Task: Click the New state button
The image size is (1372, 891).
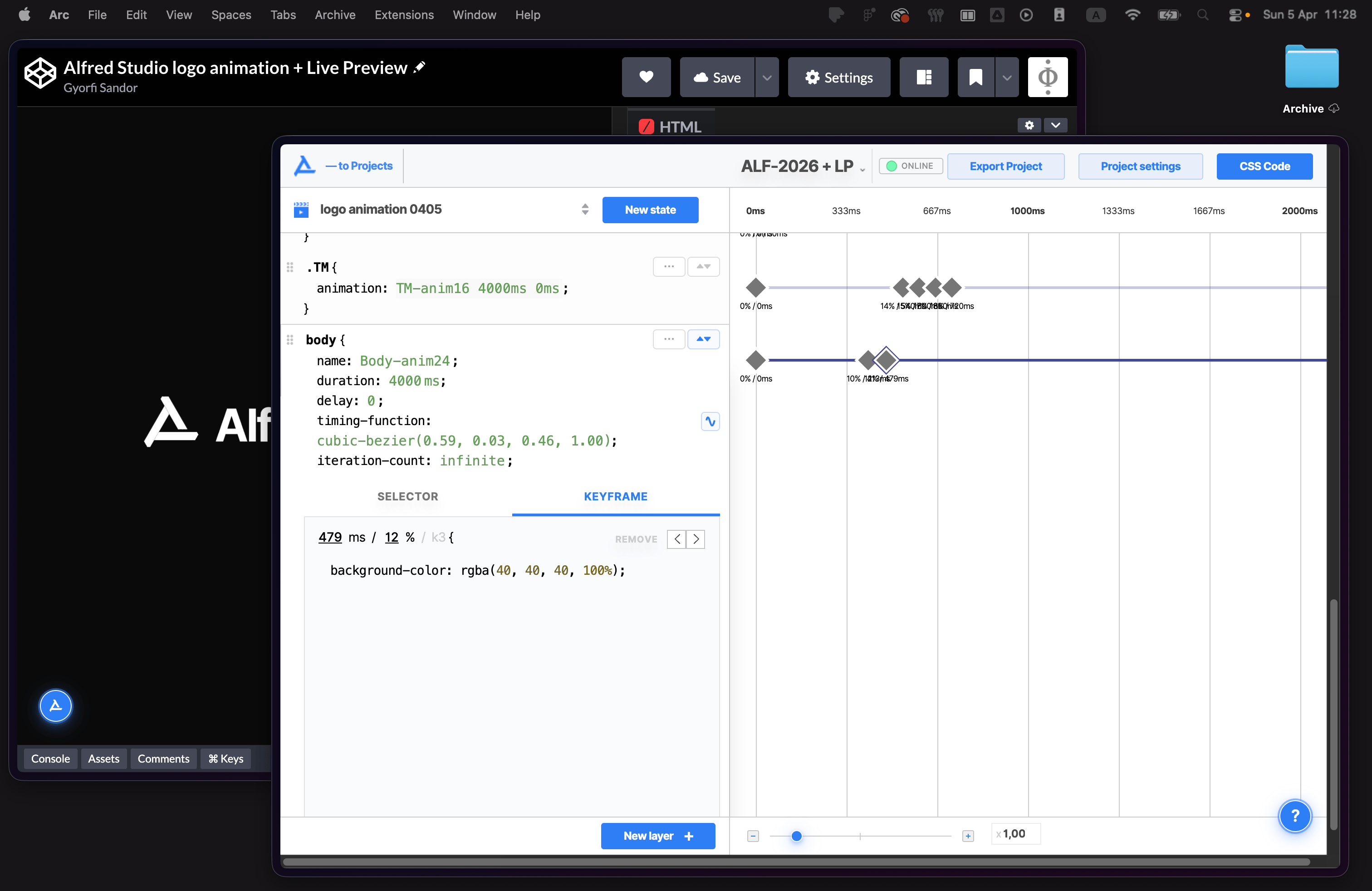Action: [650, 210]
